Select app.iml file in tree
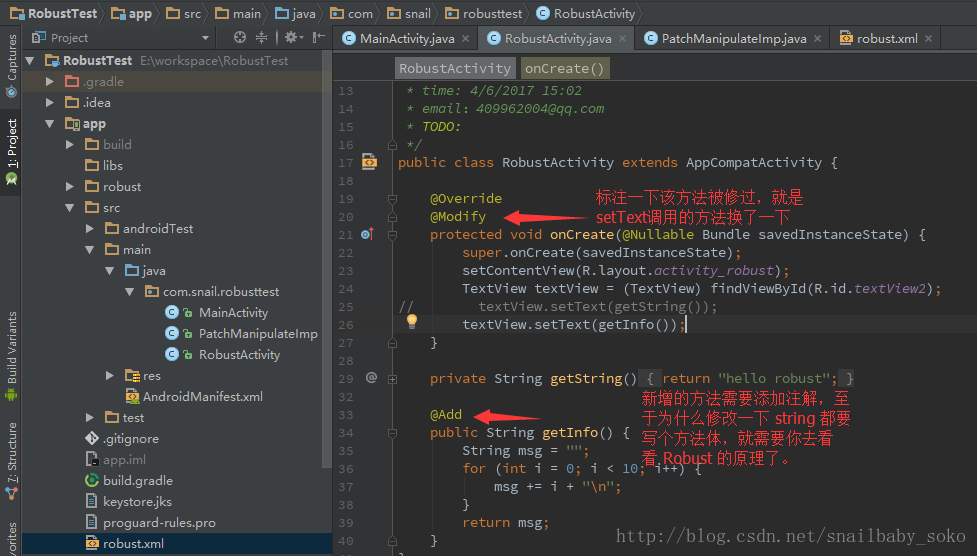The width and height of the screenshot is (977, 556). 124,459
